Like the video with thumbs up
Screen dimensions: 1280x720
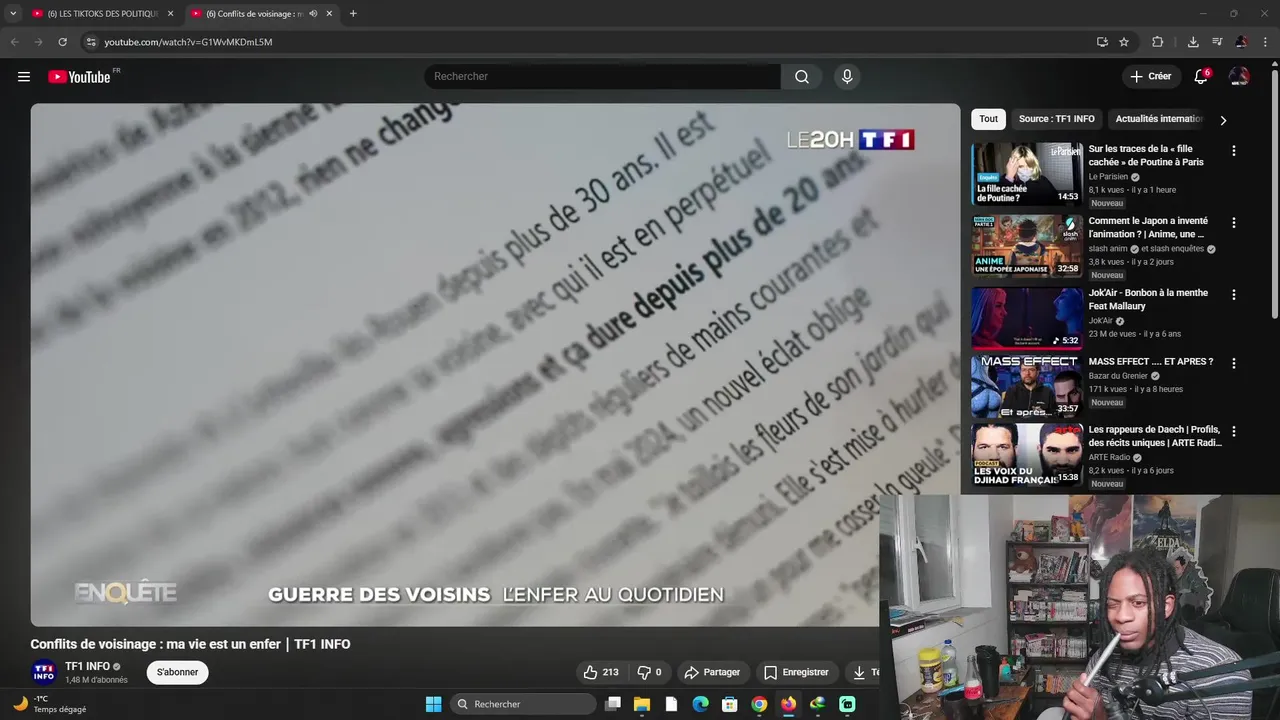click(601, 672)
